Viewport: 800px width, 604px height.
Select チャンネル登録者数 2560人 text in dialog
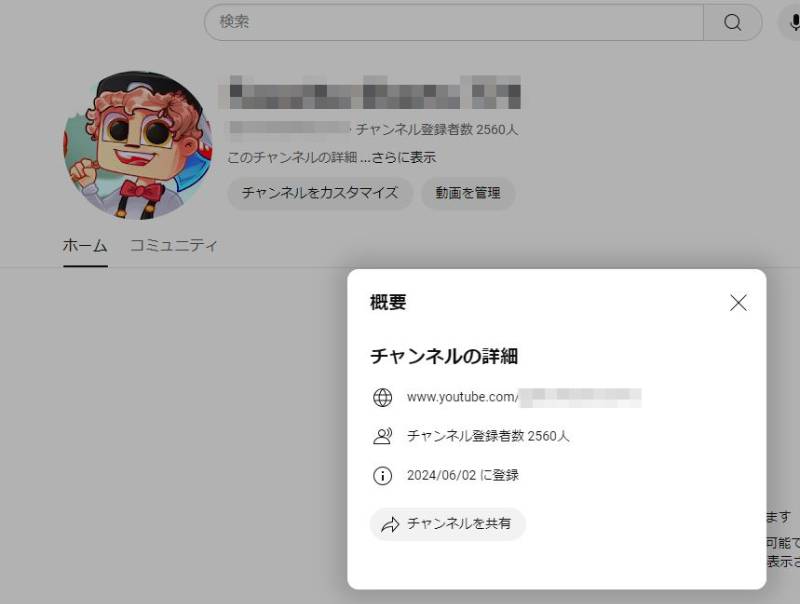[488, 436]
